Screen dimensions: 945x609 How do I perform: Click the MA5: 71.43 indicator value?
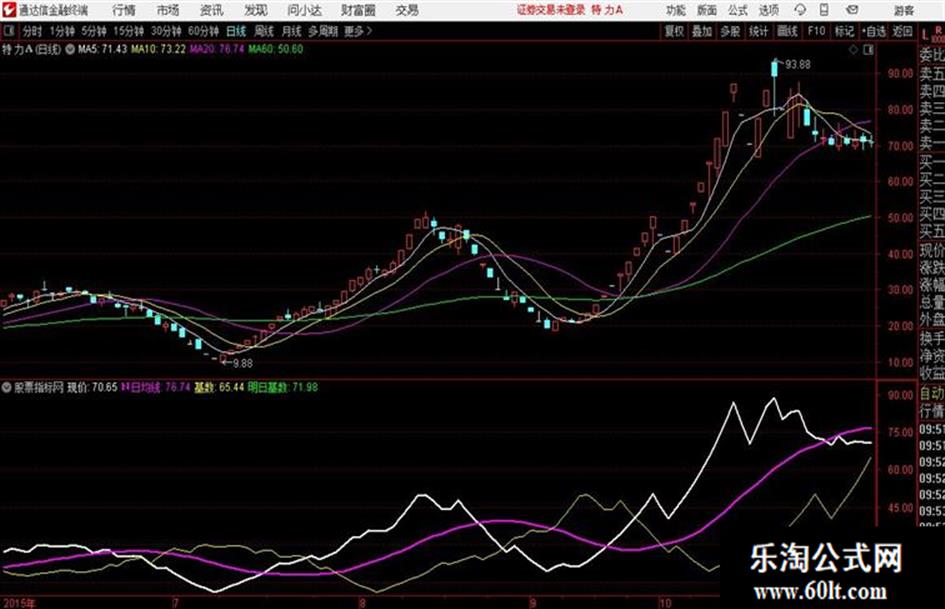[x=102, y=49]
